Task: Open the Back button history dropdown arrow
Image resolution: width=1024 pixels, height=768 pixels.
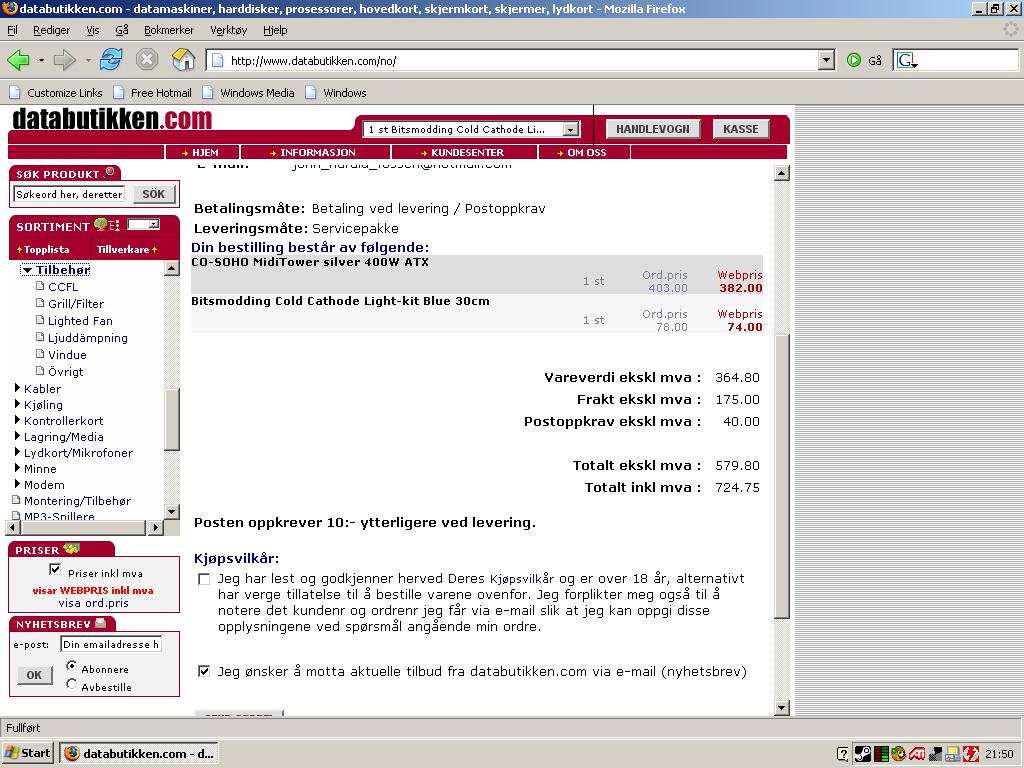Action: point(41,60)
